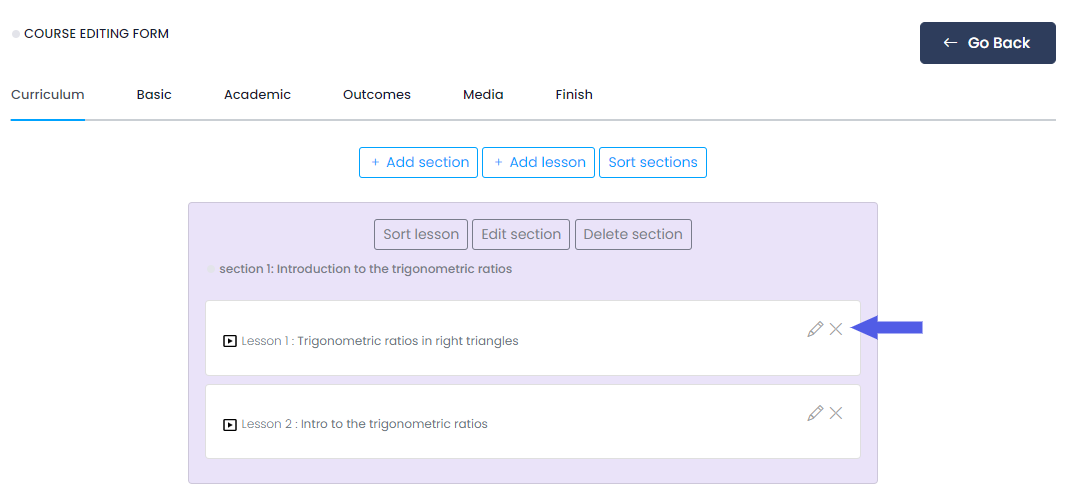Click Sort lesson in section 1

coord(421,235)
